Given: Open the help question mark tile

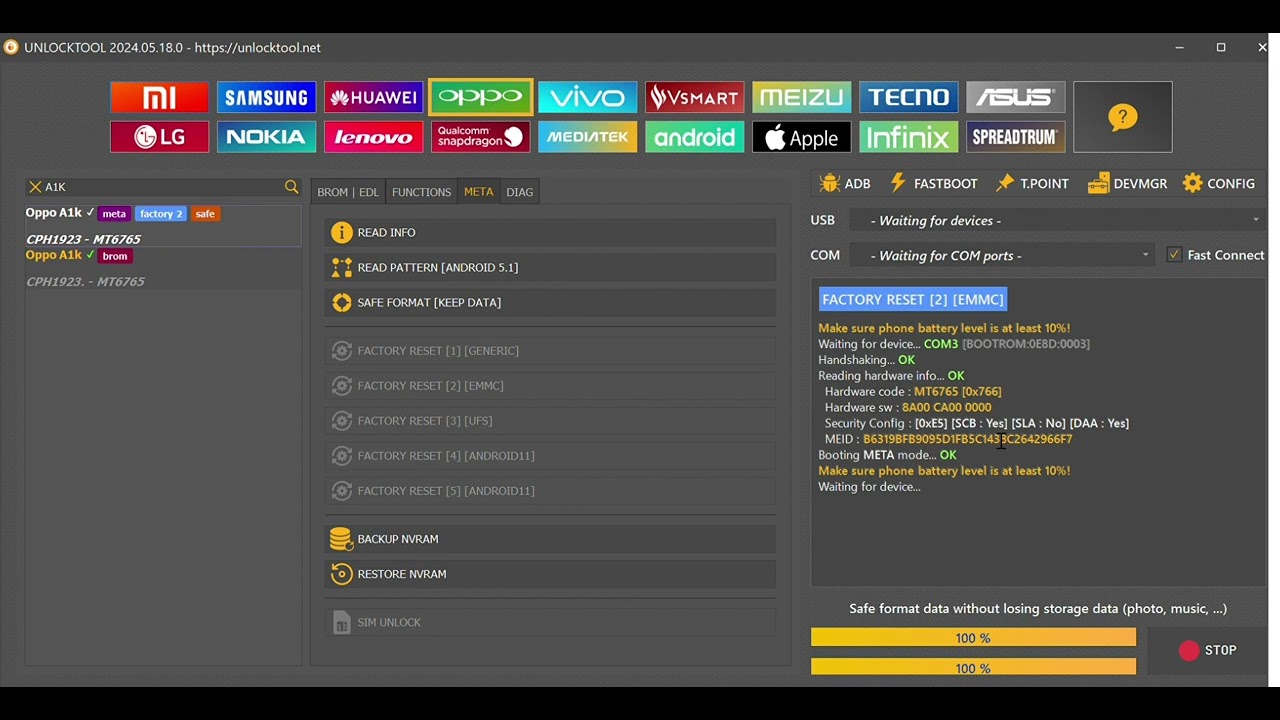Looking at the screenshot, I should pos(1122,117).
